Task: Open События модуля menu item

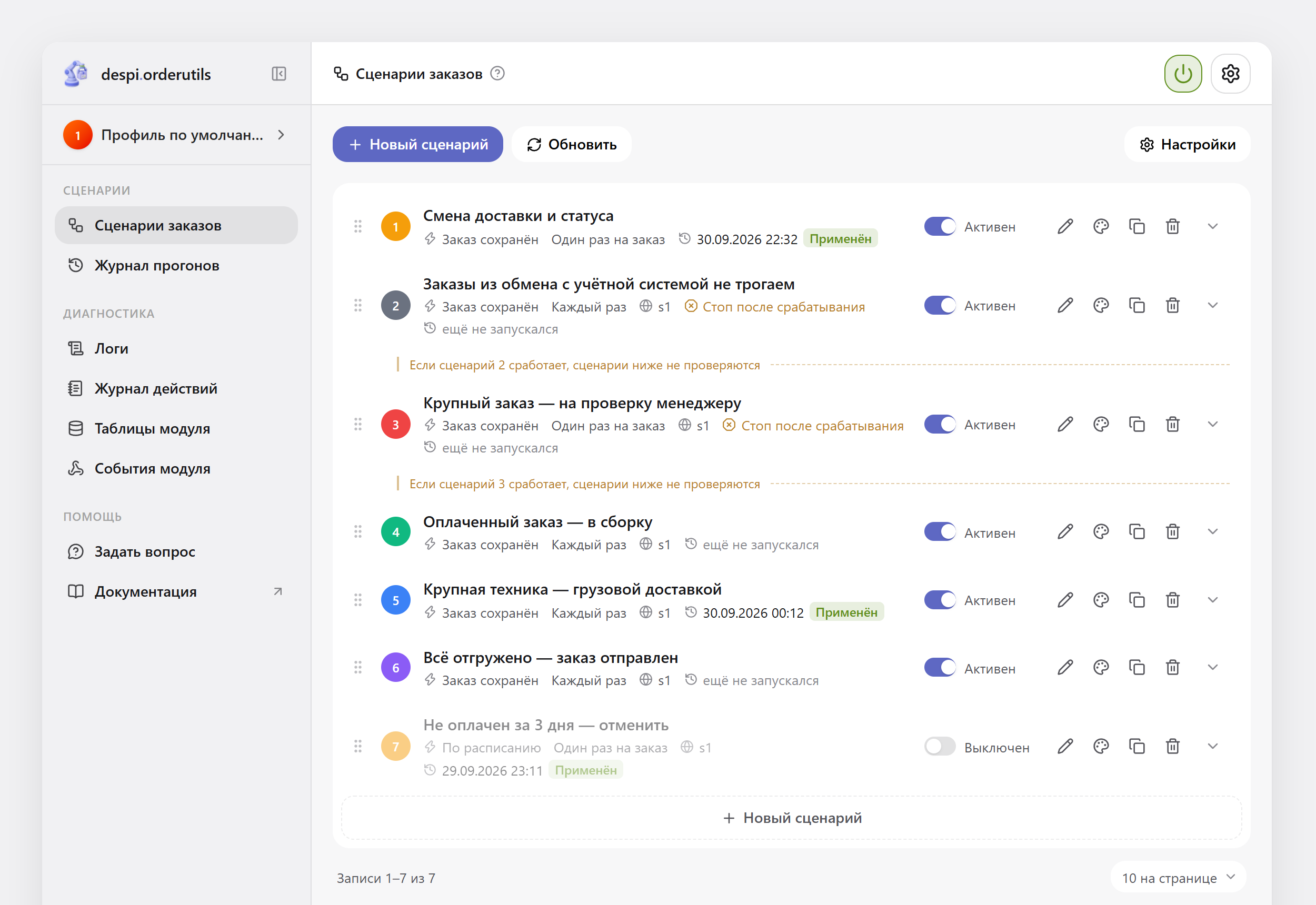Action: (x=176, y=468)
